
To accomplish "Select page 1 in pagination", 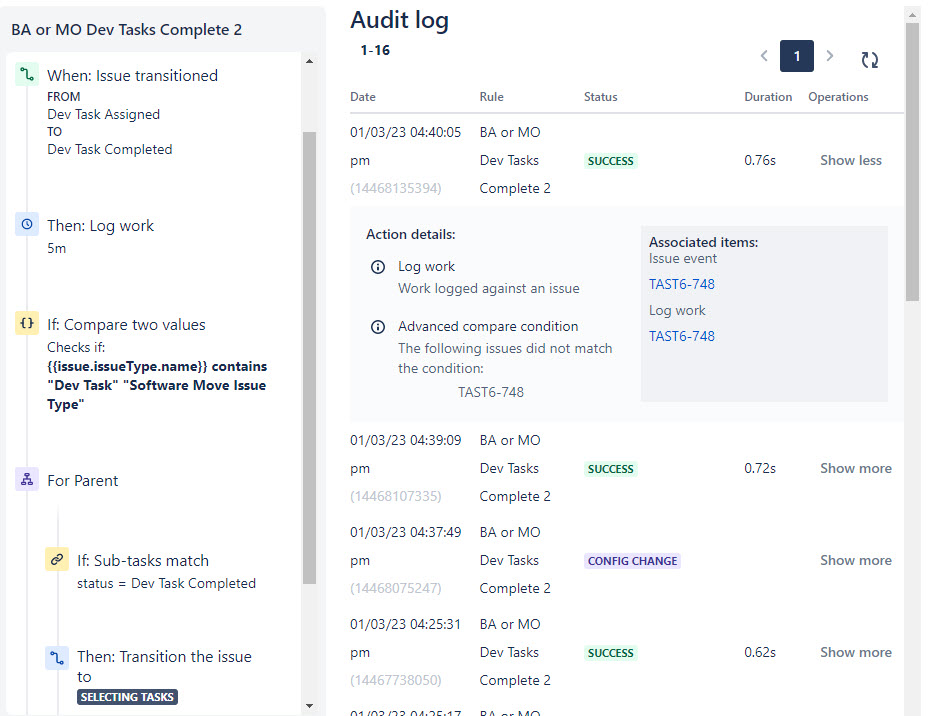I will click(797, 56).
